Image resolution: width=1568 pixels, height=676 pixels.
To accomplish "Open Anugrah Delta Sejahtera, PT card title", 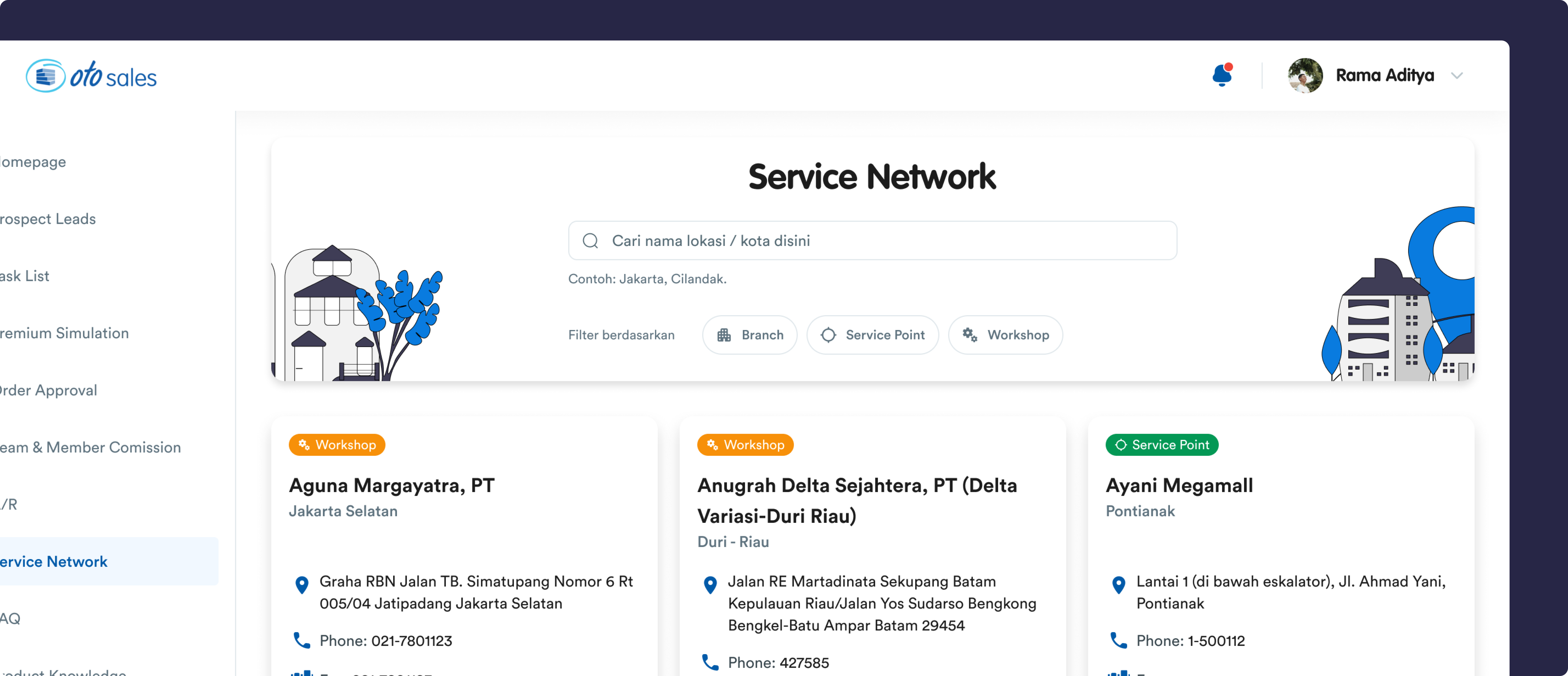I will click(857, 501).
